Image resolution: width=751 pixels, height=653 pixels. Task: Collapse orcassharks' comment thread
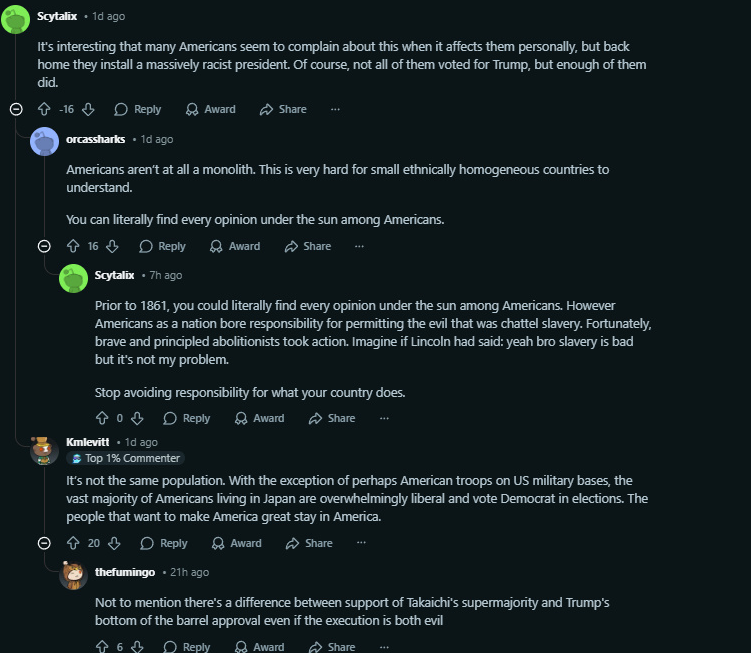(44, 246)
